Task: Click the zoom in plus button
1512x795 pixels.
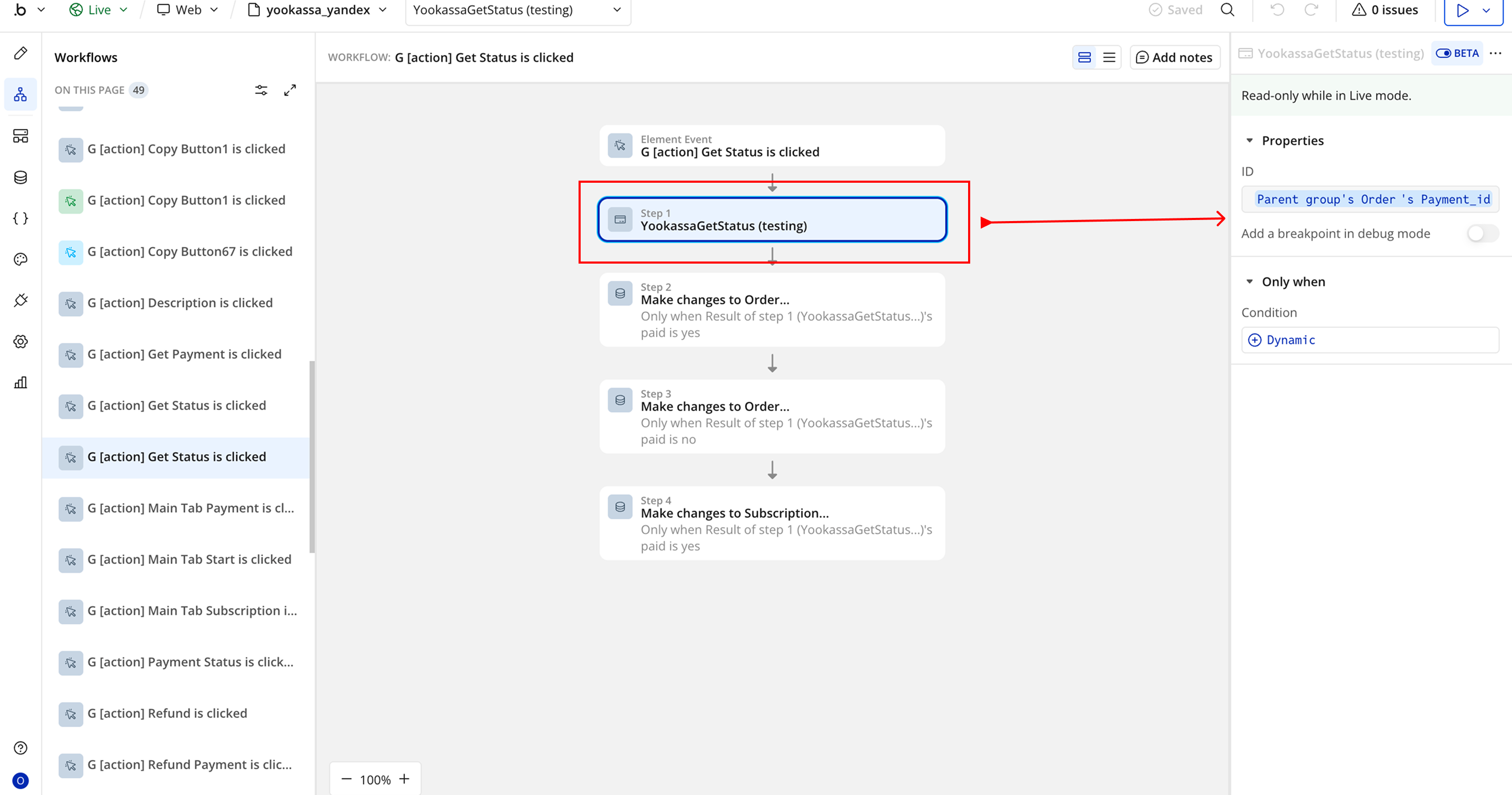Action: (x=404, y=779)
